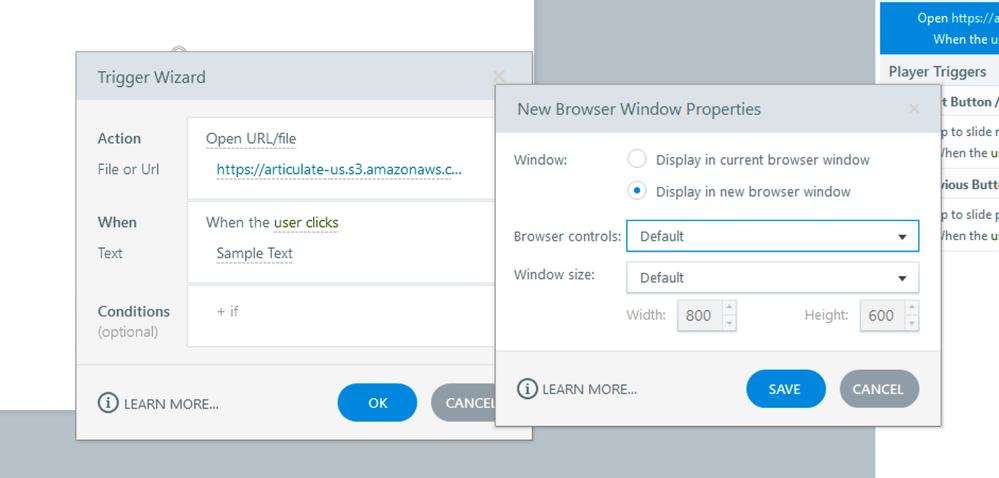Screen dimensions: 999x478
Task: Open the Learn More link in Trigger Wizard
Action: (171, 404)
